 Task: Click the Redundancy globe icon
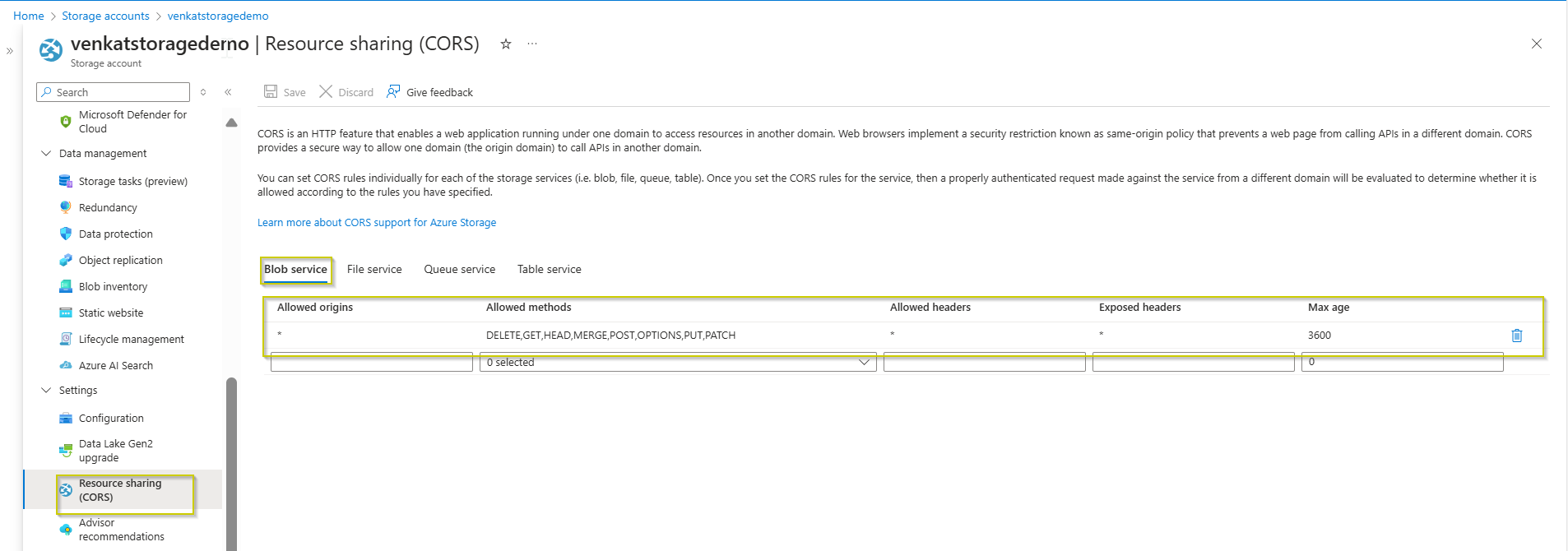tap(66, 207)
